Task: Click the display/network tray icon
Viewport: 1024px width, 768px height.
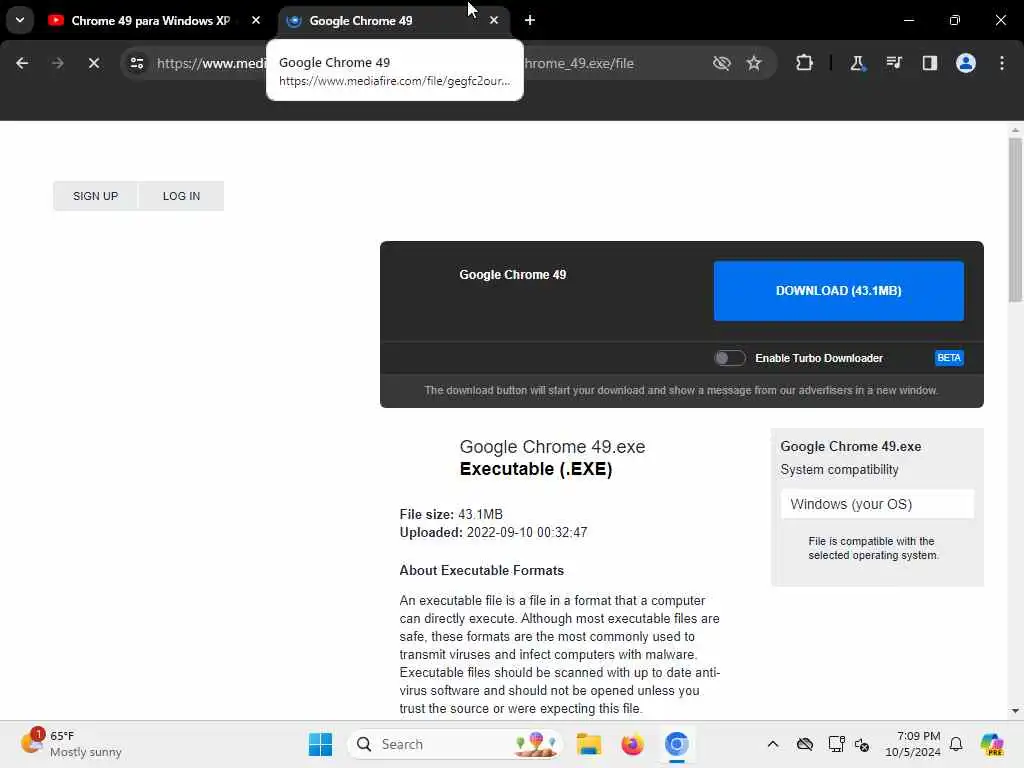Action: point(836,744)
